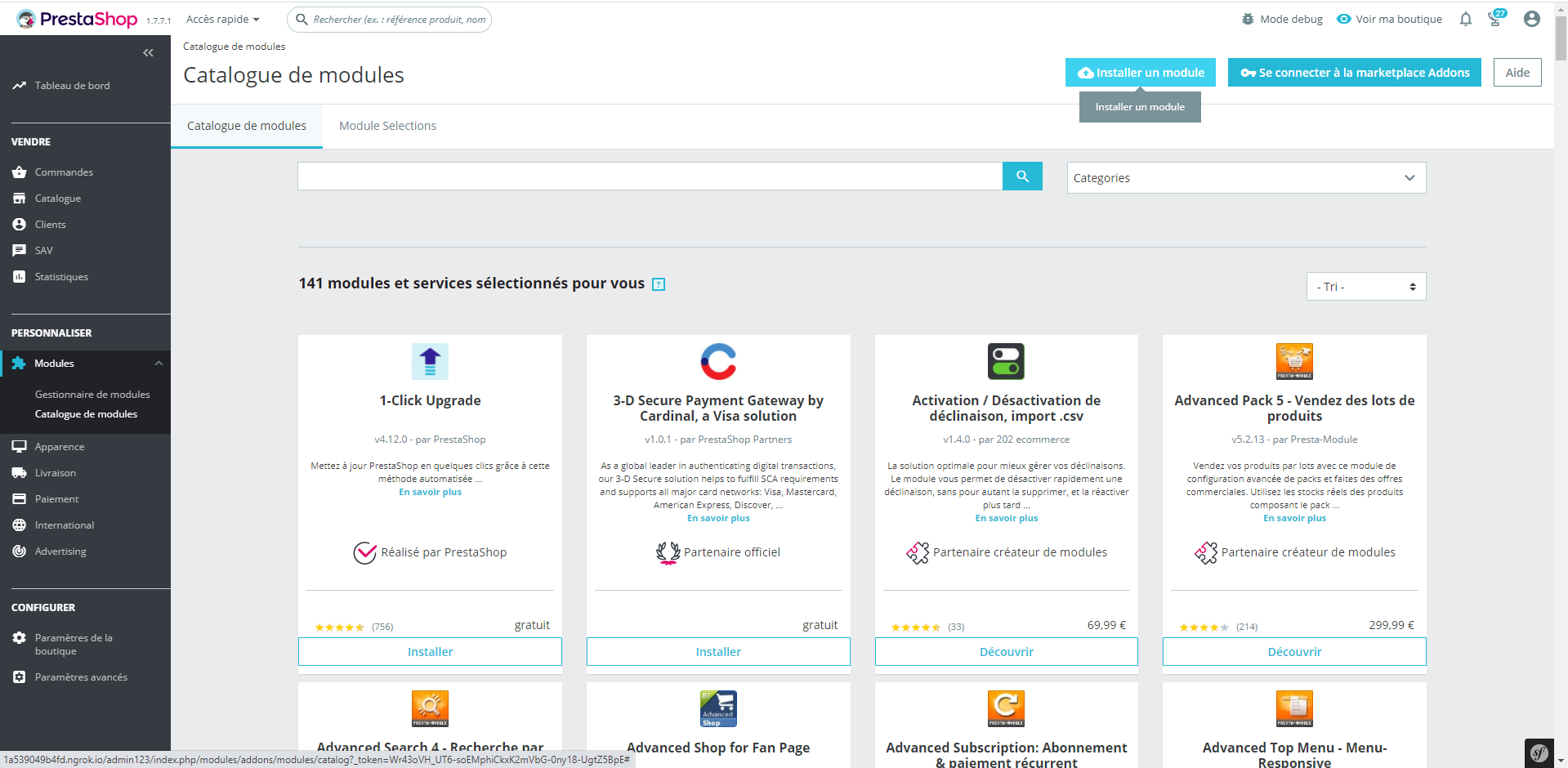The image size is (1568, 768).
Task: Click the 1-Click Upgrade star rating
Action: (x=339, y=627)
